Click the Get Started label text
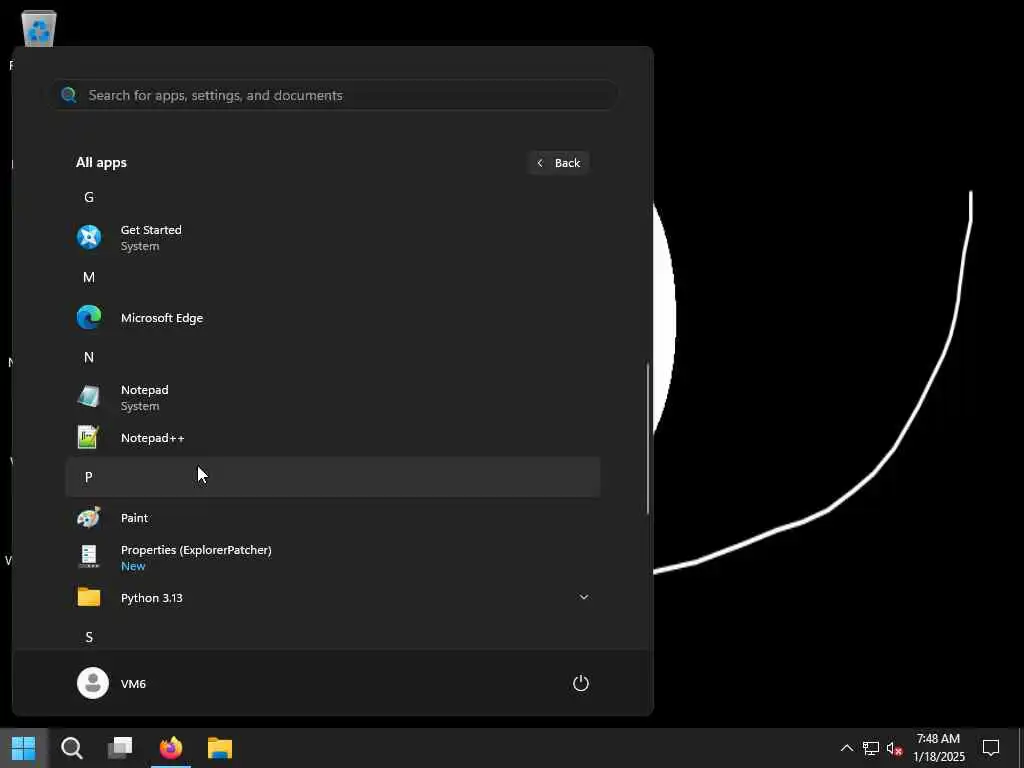1024x768 pixels. pyautogui.click(x=152, y=230)
